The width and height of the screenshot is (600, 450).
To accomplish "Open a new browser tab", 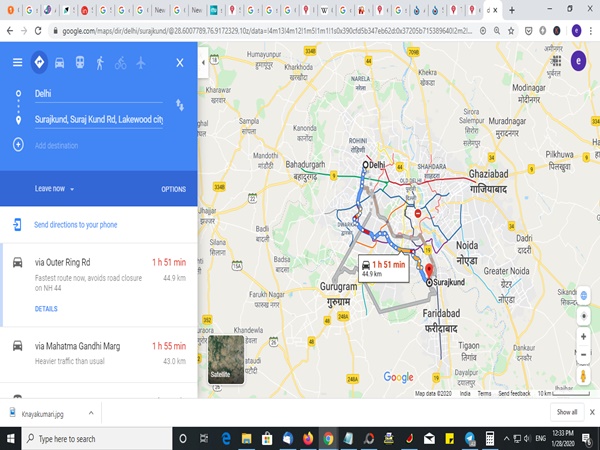I will tap(512, 10).
